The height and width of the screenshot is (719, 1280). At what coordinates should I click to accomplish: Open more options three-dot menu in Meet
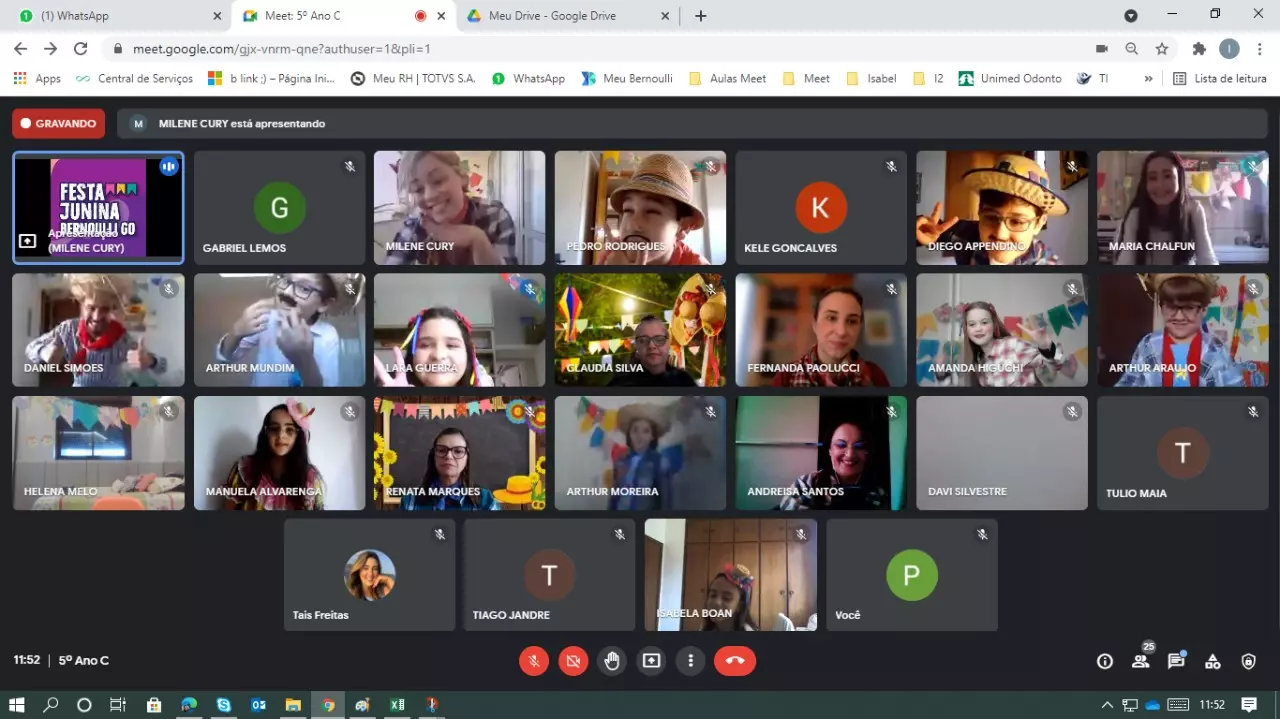click(x=691, y=661)
